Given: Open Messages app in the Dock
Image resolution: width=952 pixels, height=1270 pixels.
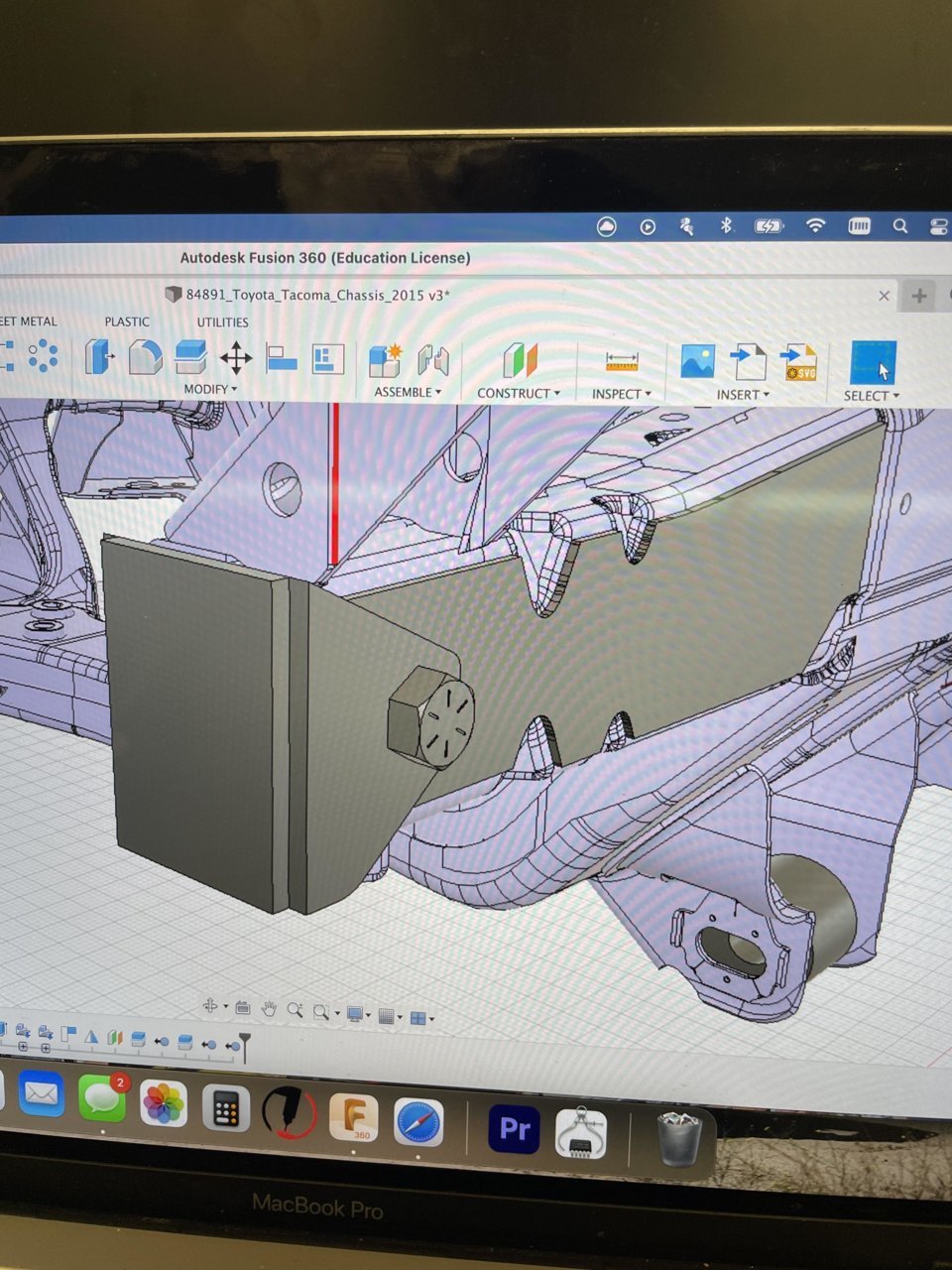Looking at the screenshot, I should point(102,1099).
